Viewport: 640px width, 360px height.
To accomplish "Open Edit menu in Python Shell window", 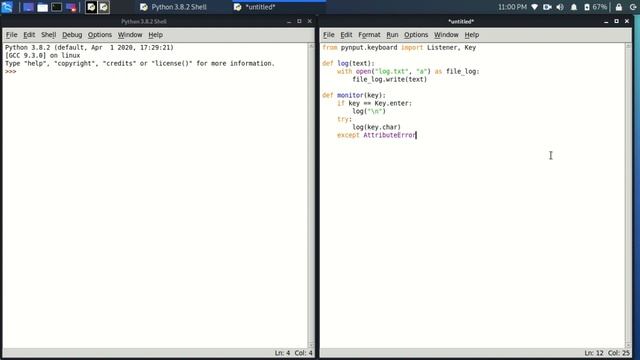I will pyautogui.click(x=29, y=35).
